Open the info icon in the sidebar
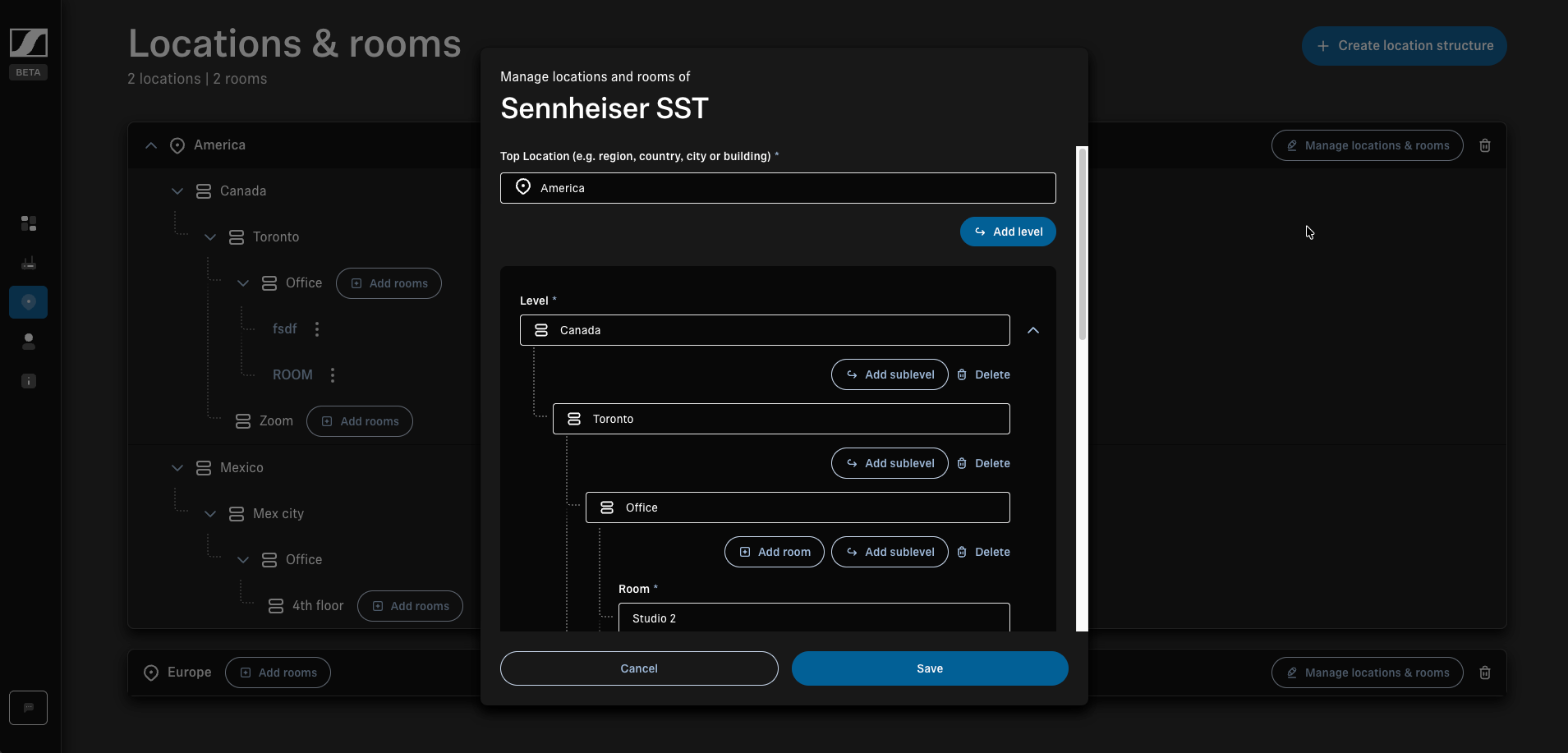This screenshot has height=753, width=1568. (28, 381)
